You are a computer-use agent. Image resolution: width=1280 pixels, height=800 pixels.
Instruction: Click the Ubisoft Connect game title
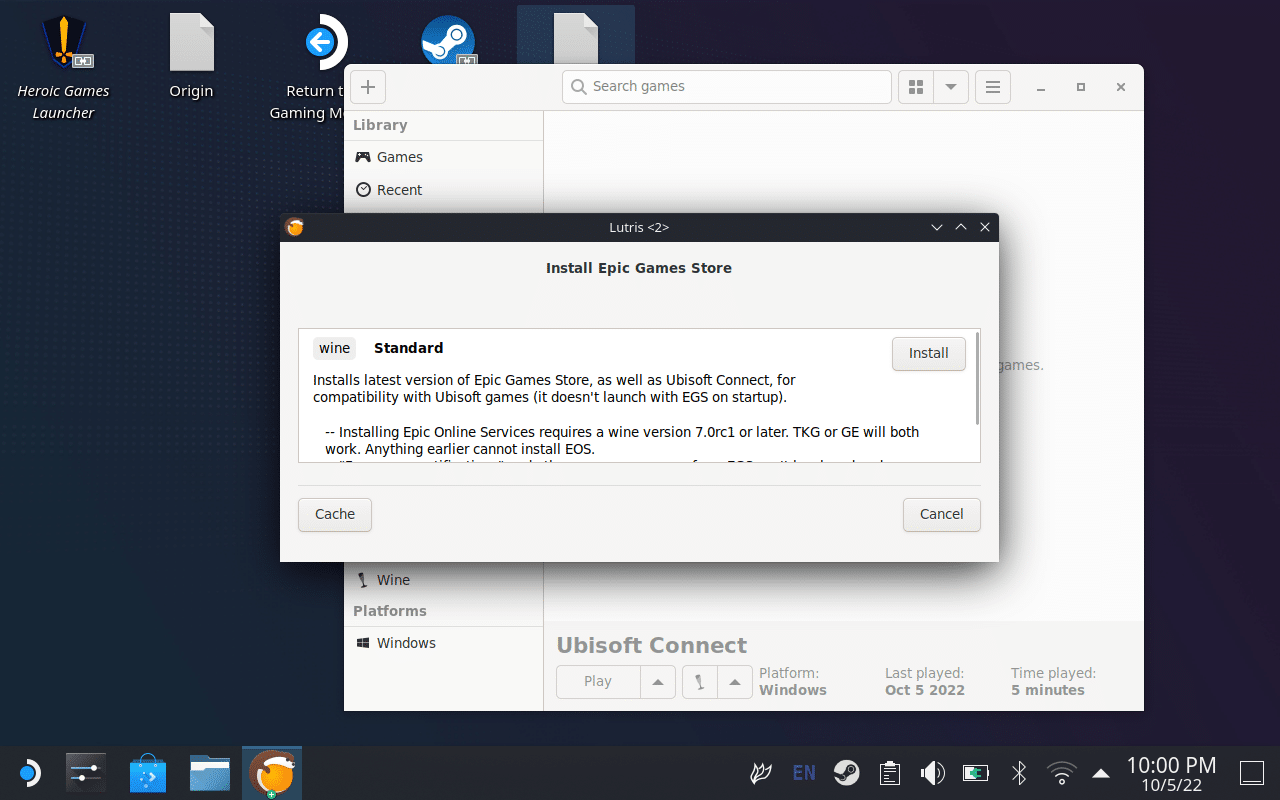652,645
